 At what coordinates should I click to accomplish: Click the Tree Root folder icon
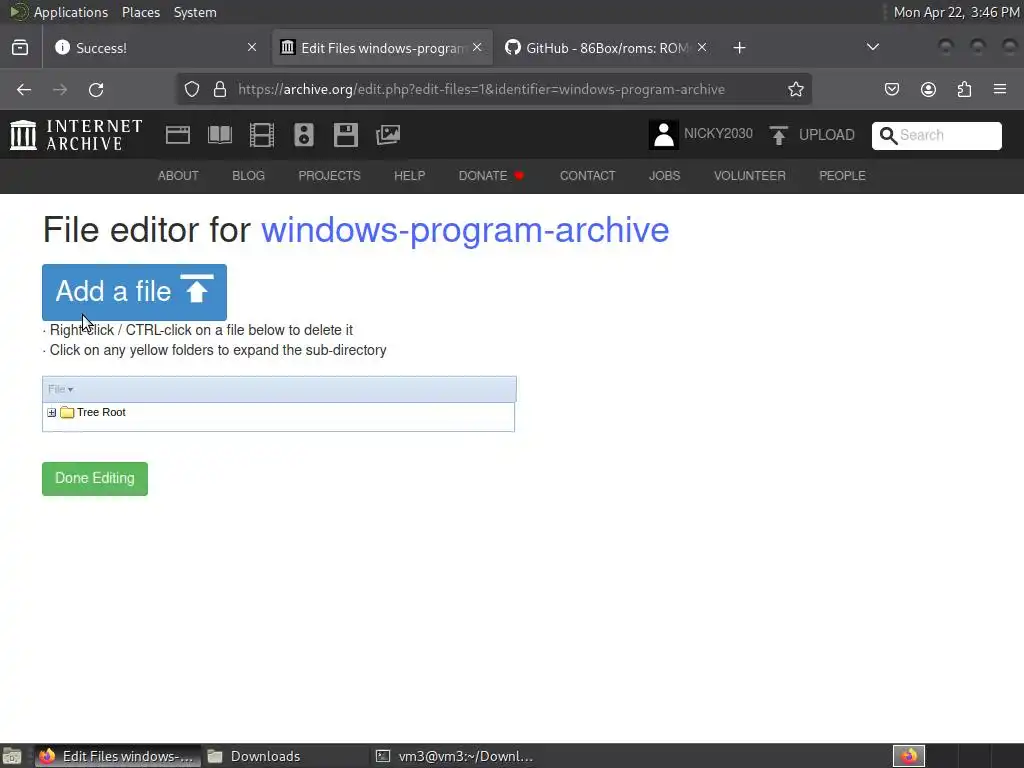click(67, 413)
